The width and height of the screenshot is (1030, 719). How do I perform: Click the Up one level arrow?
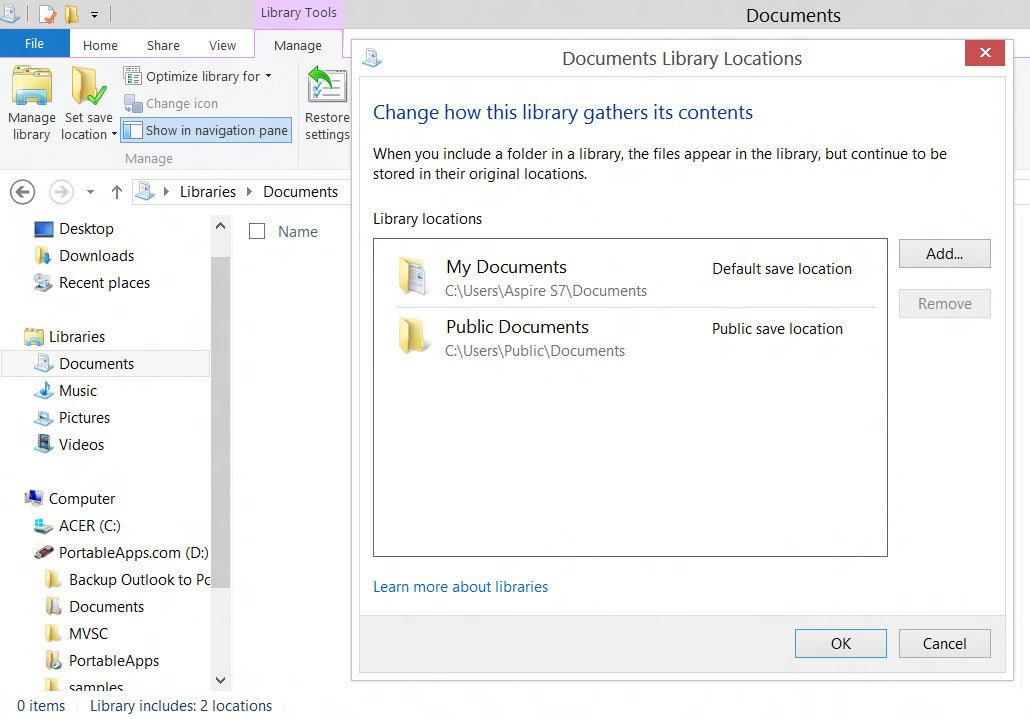117,192
